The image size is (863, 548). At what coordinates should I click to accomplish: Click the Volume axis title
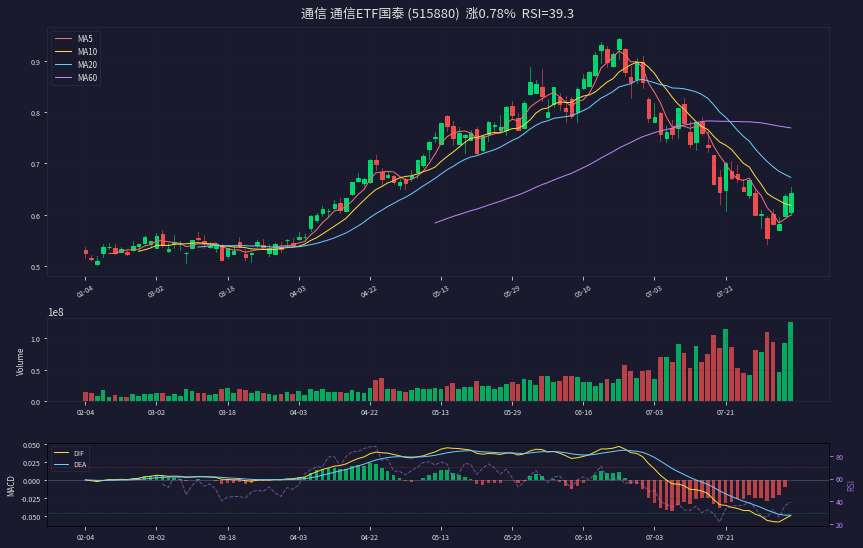20,362
